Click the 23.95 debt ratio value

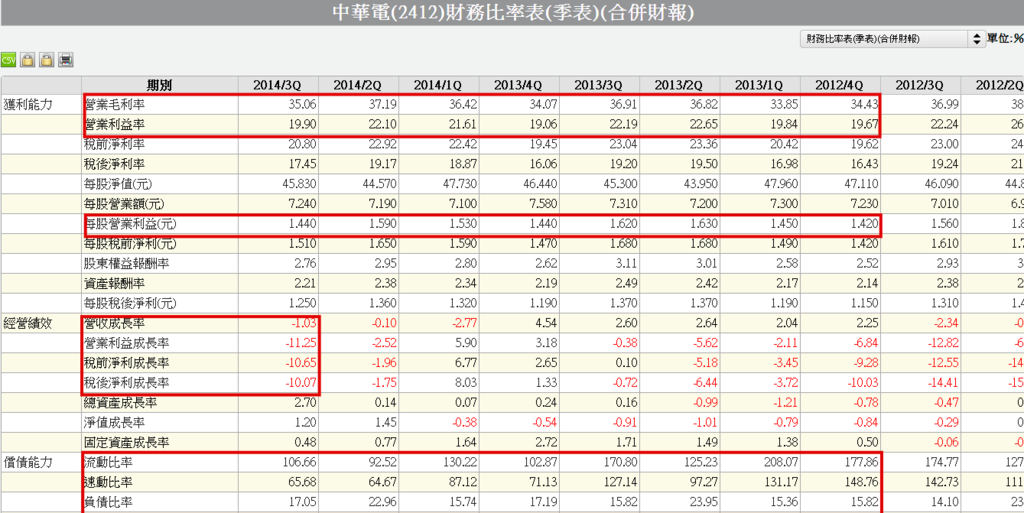click(702, 503)
